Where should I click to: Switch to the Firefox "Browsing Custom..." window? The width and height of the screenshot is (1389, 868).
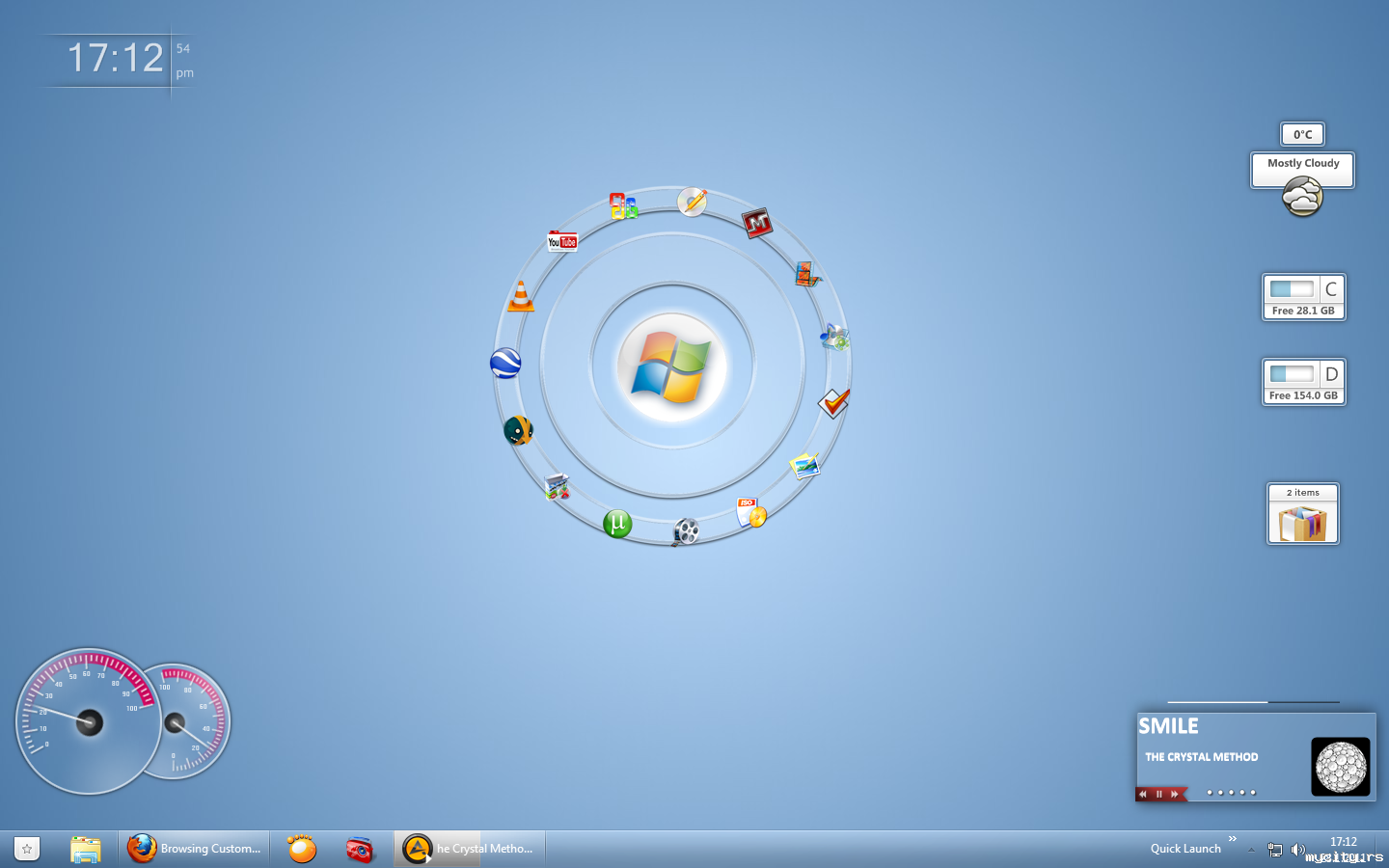195,849
